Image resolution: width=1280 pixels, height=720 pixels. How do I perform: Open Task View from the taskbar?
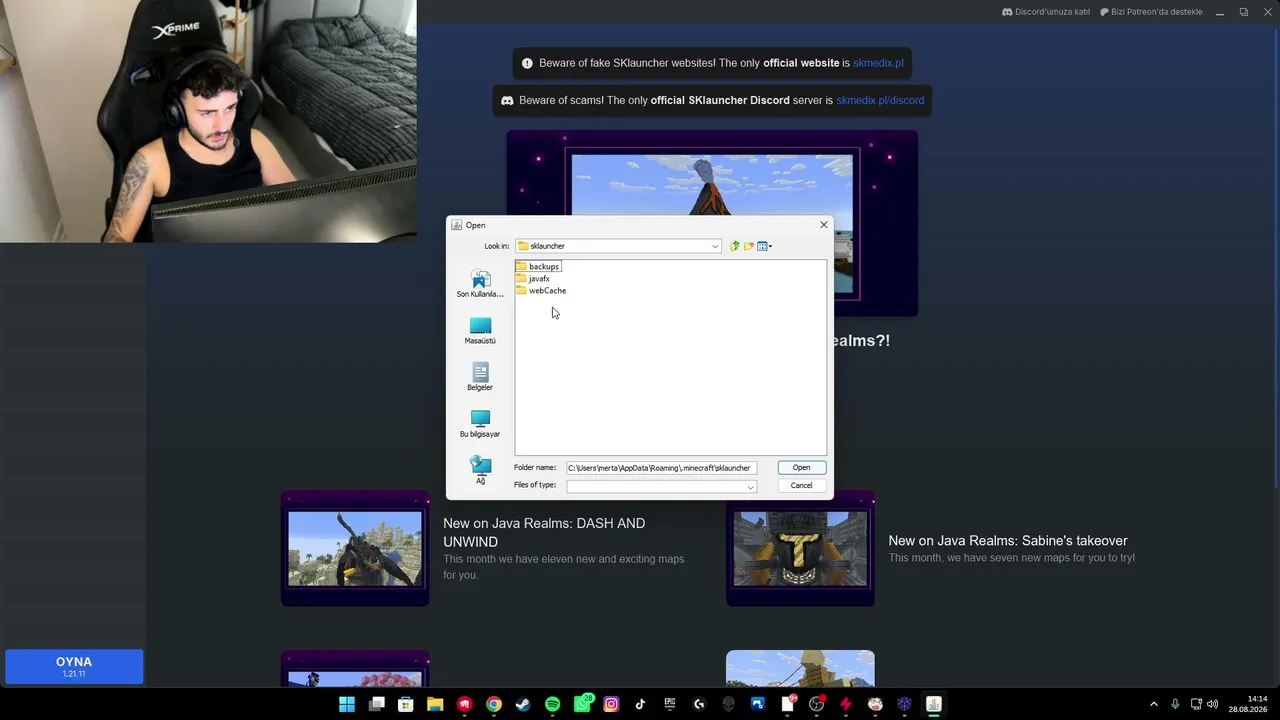(x=377, y=704)
